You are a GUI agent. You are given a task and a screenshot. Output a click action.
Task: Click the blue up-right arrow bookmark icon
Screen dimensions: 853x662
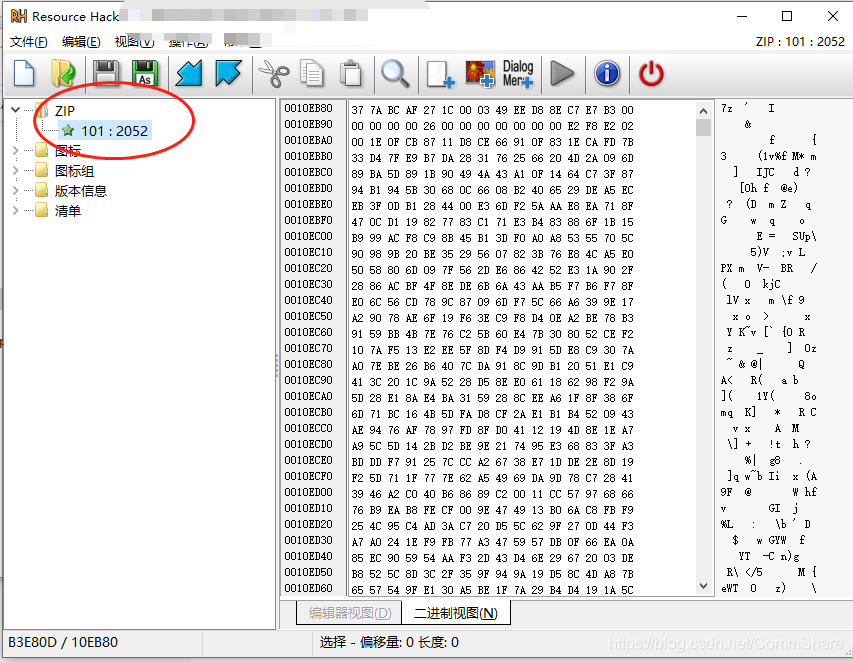228,73
